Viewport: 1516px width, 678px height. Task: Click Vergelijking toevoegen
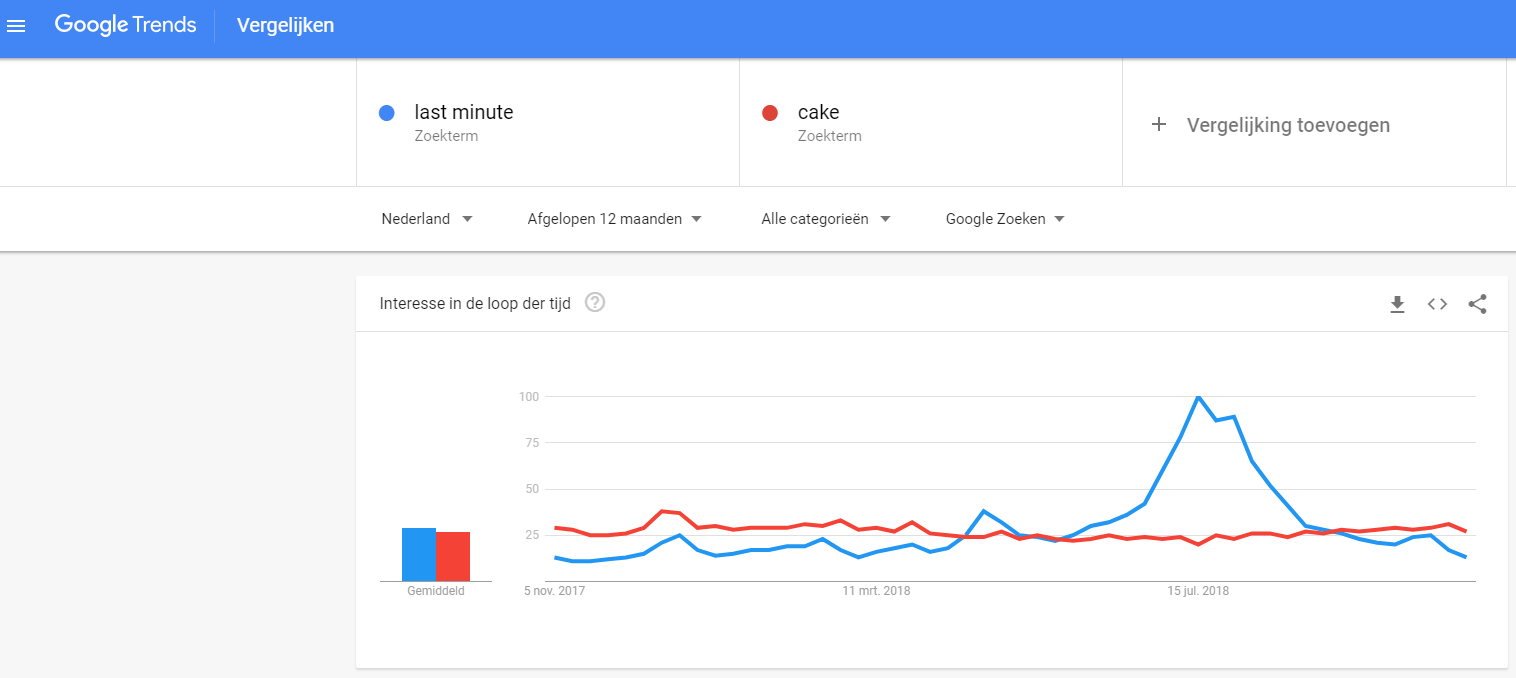1288,125
